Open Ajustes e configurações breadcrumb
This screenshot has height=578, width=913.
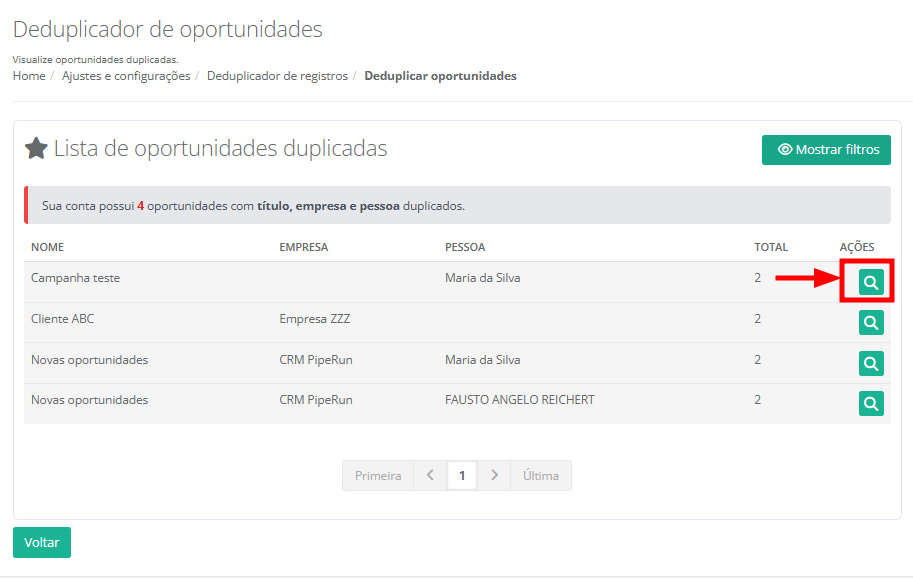(x=126, y=76)
